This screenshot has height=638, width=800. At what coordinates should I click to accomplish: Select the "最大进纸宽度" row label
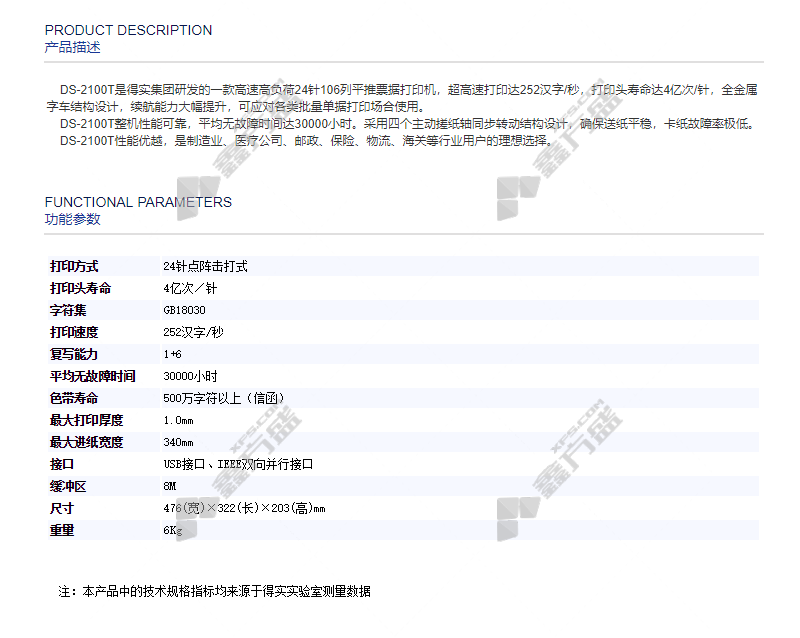pos(86,442)
